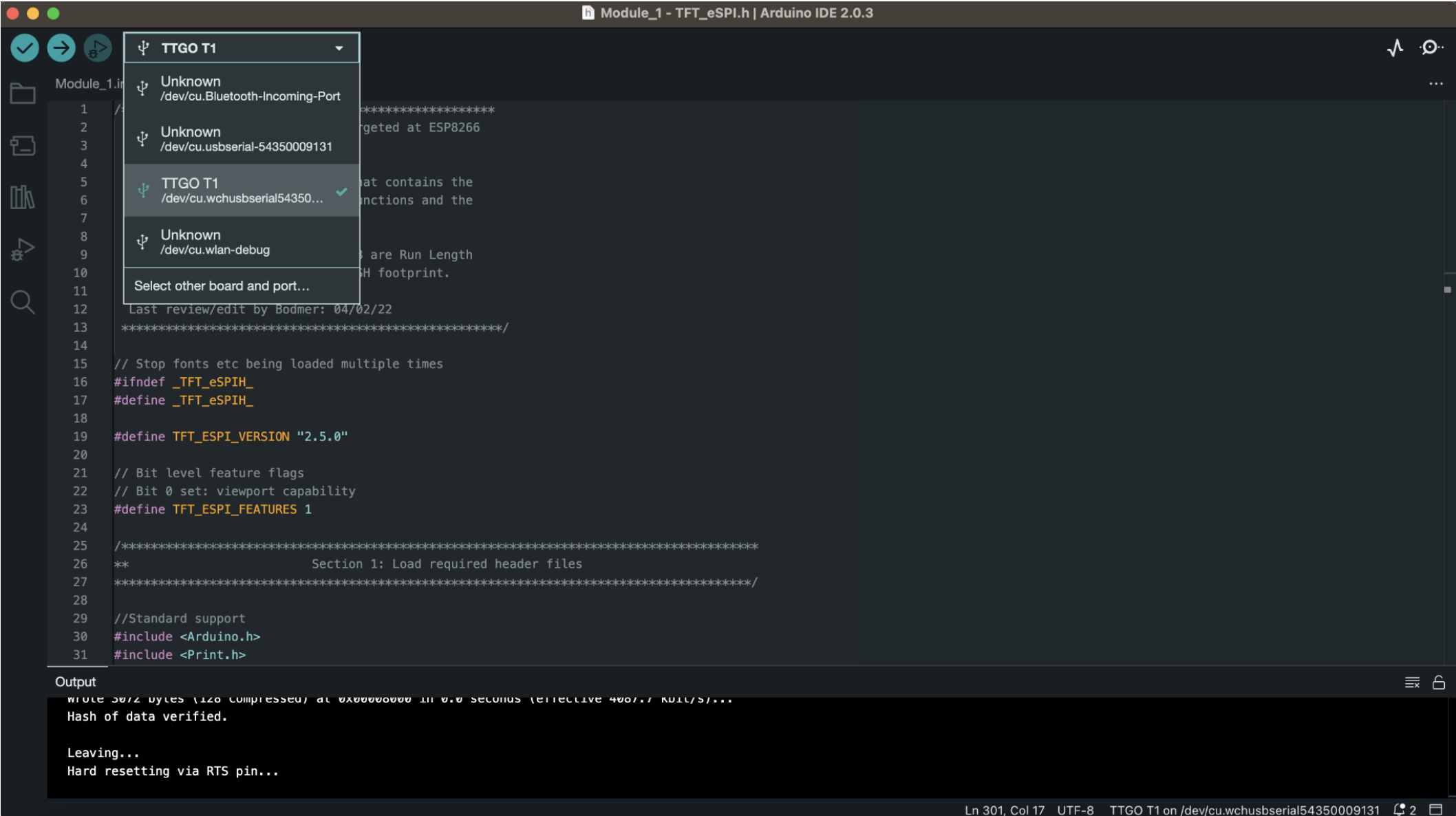1456x816 pixels.
Task: Switch to the Module_1.ino tab
Action: (x=89, y=84)
